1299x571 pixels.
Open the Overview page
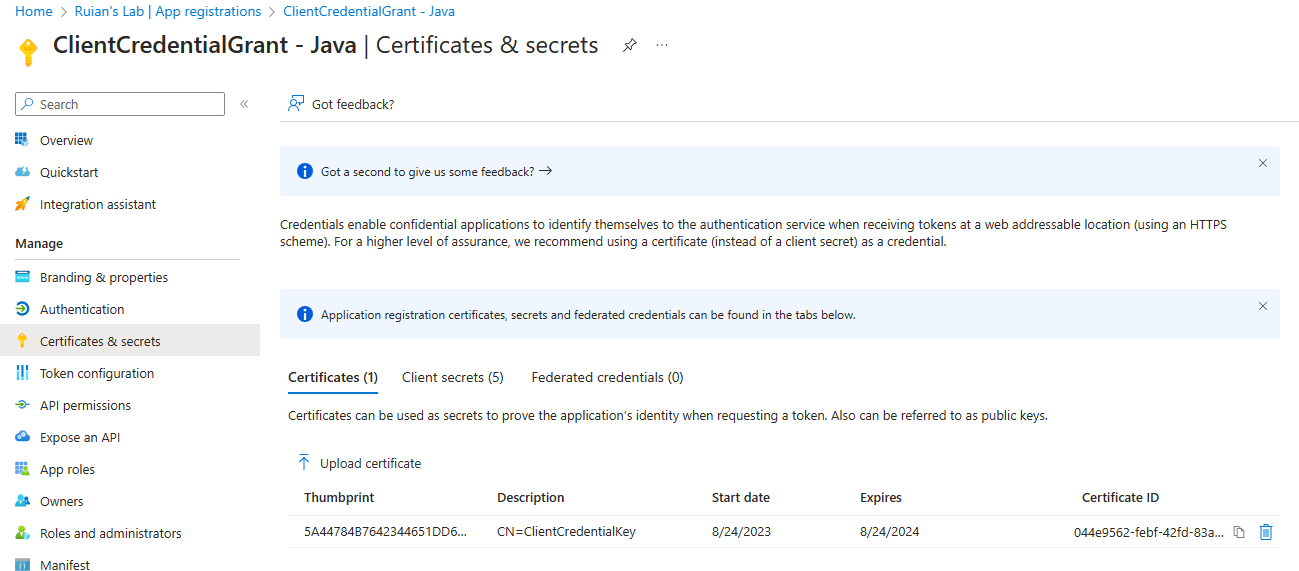[x=66, y=140]
